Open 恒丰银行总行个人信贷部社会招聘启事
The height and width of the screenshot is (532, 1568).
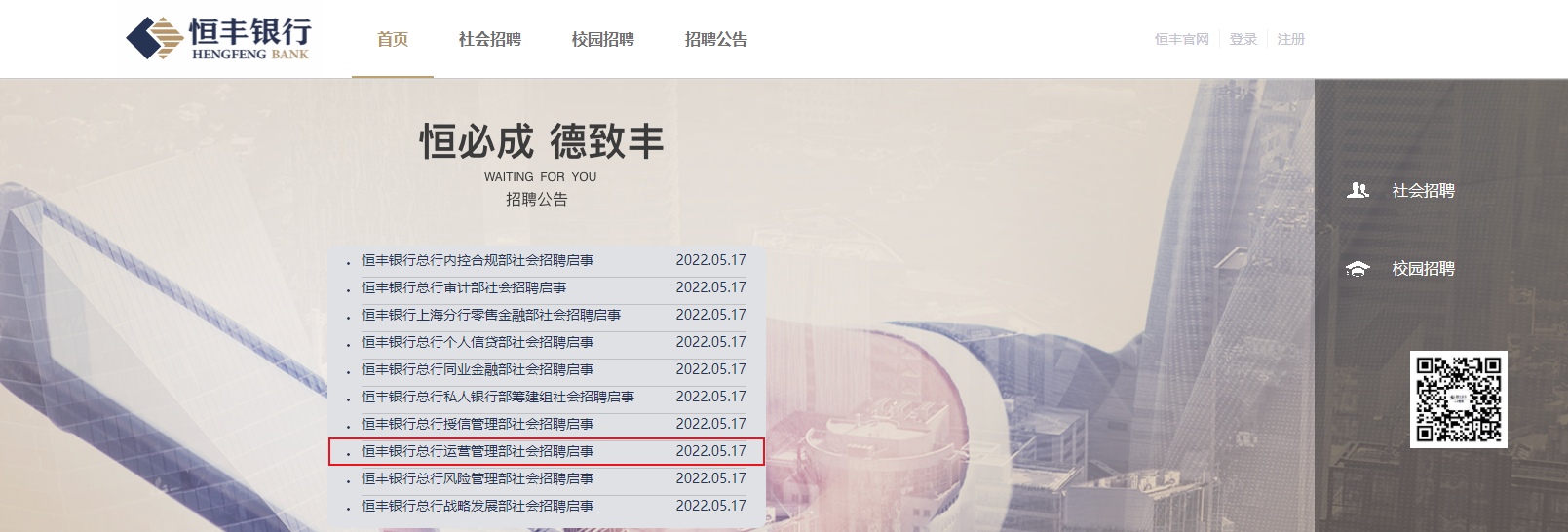coord(478,342)
